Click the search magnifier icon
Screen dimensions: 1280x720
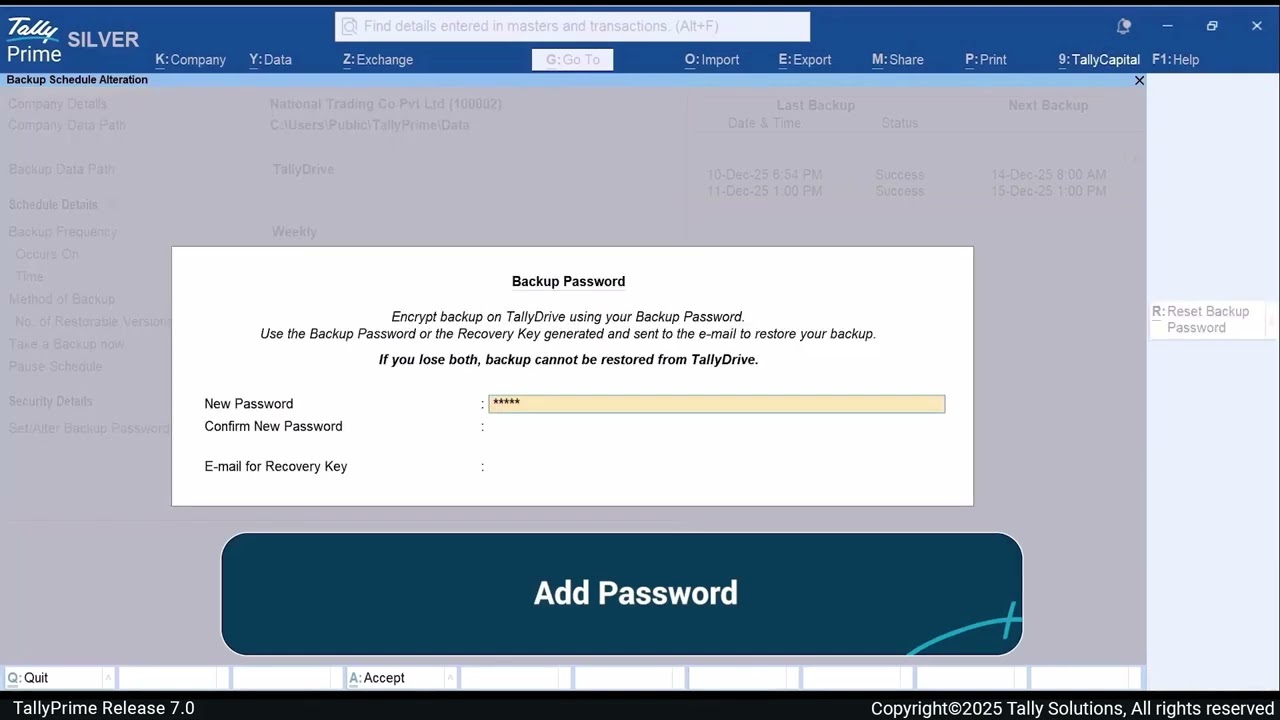click(350, 26)
